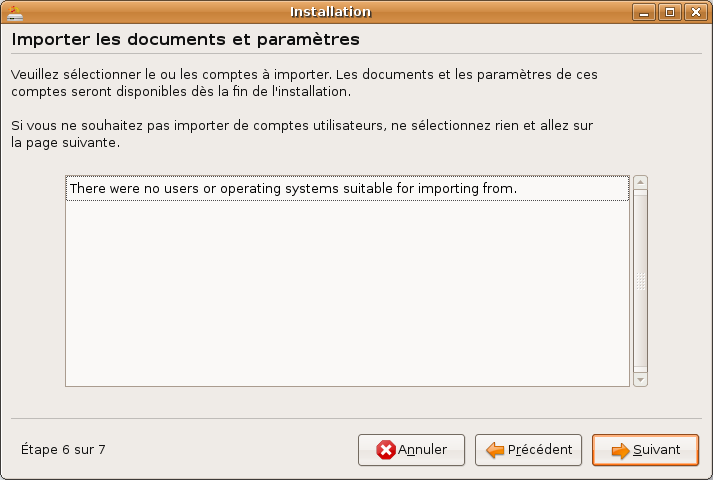The height and width of the screenshot is (480, 713).
Task: Click the scrollbar up arrow of the accounts list
Action: pyautogui.click(x=640, y=182)
